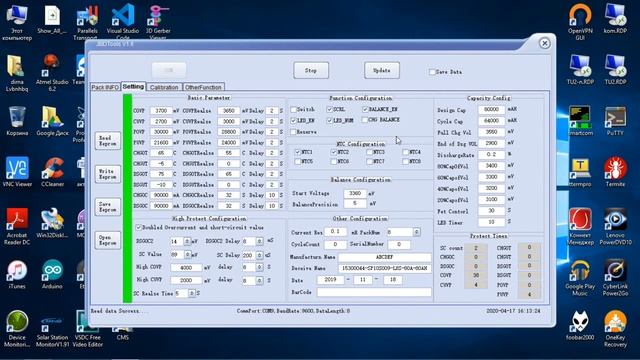Click the BarCode input field
640x360 pixels.
pyautogui.click(x=374, y=292)
